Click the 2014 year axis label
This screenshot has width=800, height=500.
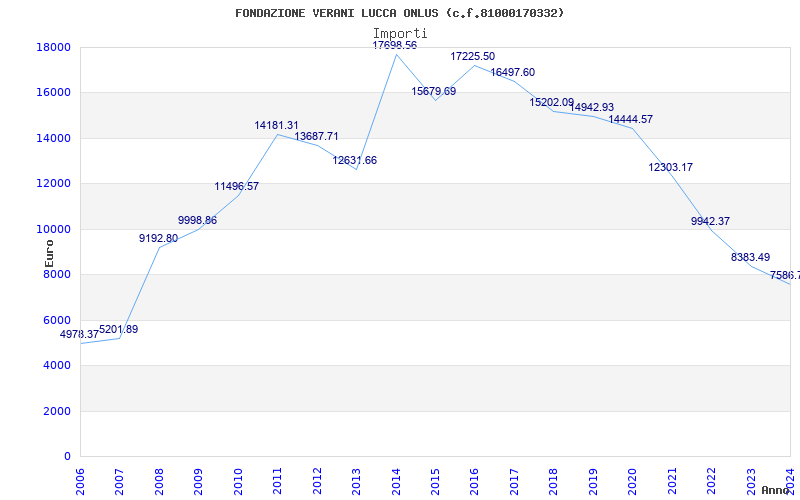(x=396, y=481)
